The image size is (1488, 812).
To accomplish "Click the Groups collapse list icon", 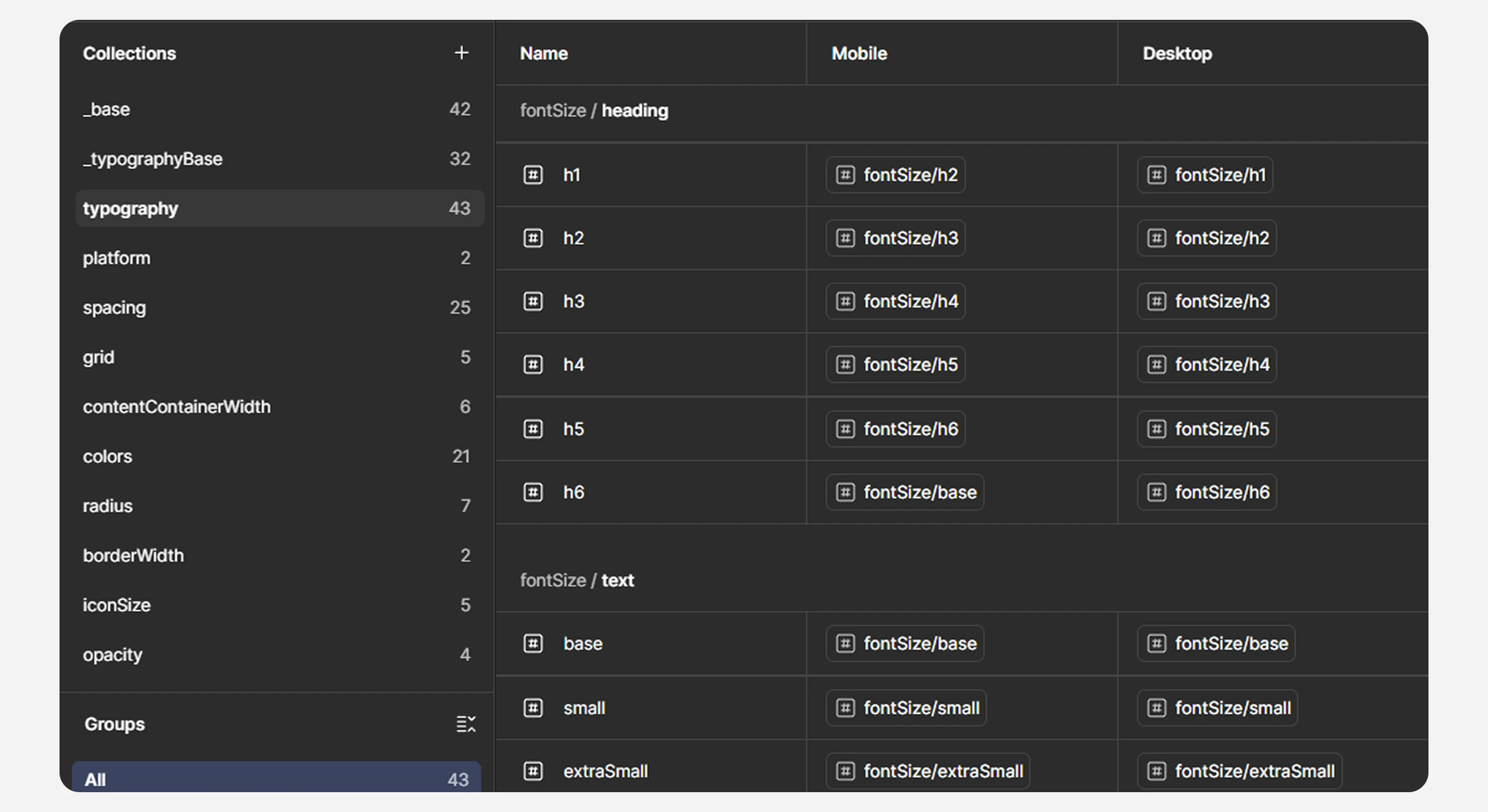I will [466, 723].
